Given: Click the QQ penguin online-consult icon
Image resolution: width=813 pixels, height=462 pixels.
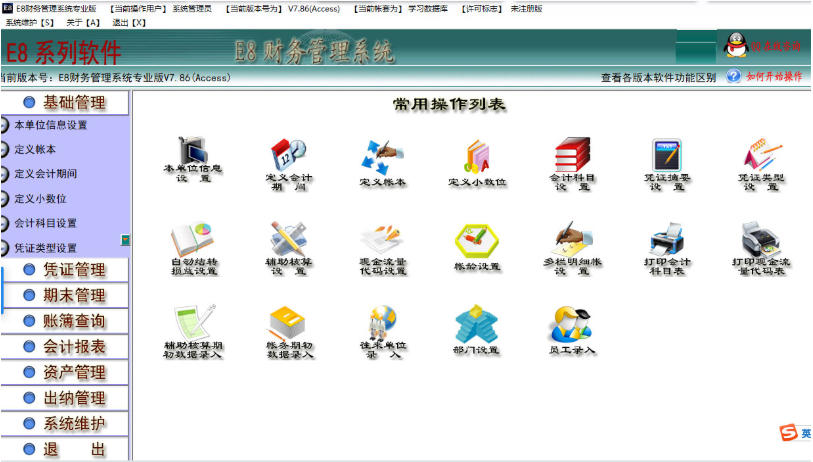Looking at the screenshot, I should (736, 45).
